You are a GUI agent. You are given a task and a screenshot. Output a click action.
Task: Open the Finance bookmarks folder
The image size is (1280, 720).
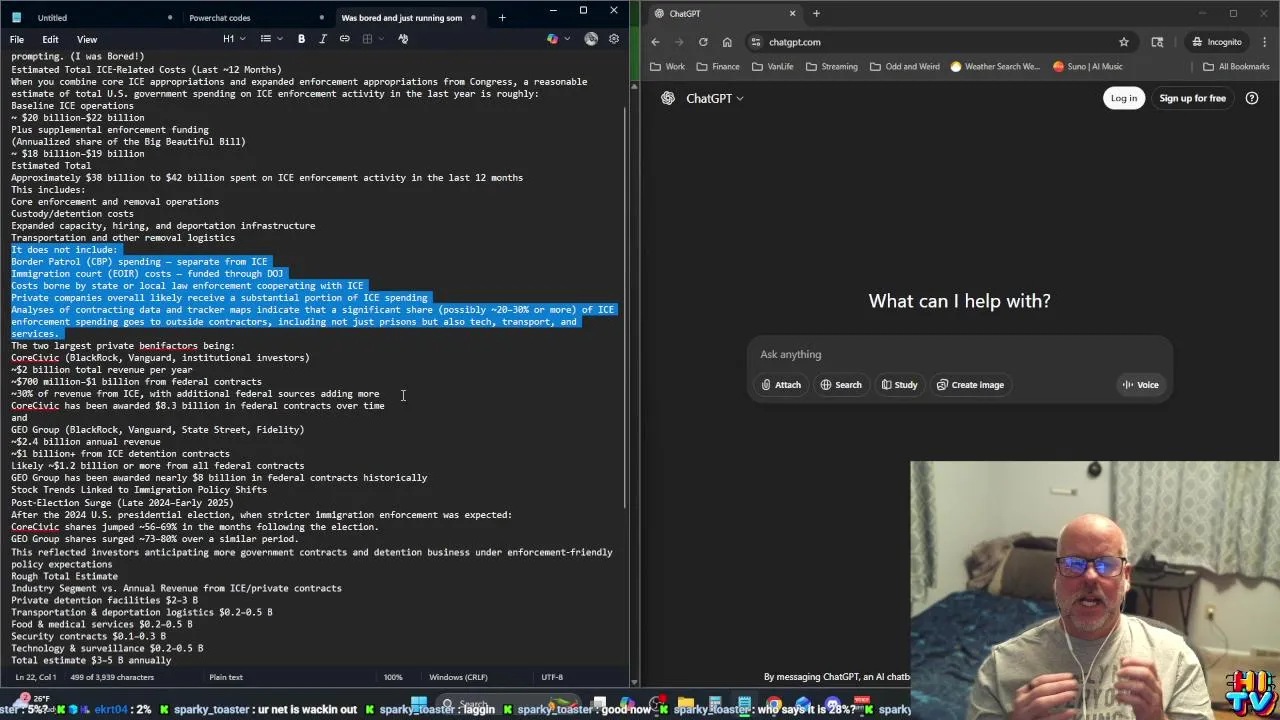[x=719, y=67]
